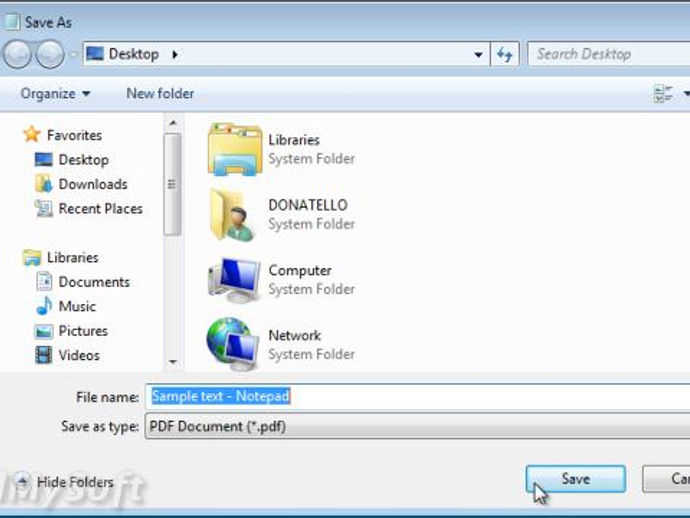Click the Recent Places icon
The width and height of the screenshot is (690, 518).
(x=44, y=208)
